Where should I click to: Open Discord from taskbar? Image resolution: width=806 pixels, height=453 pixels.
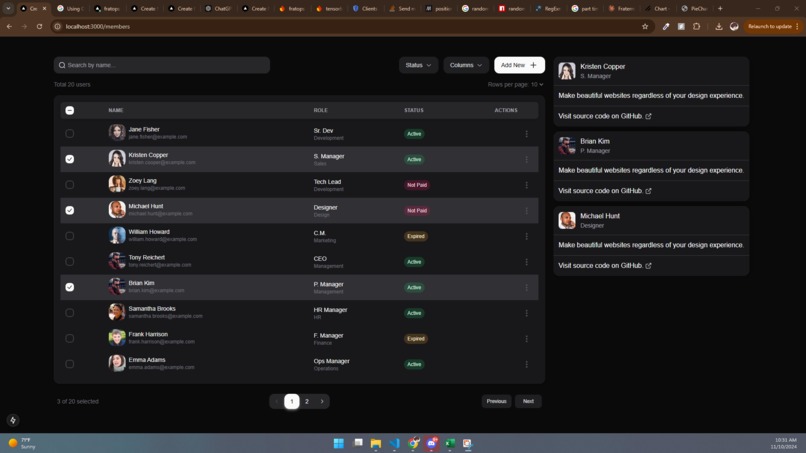[431, 443]
